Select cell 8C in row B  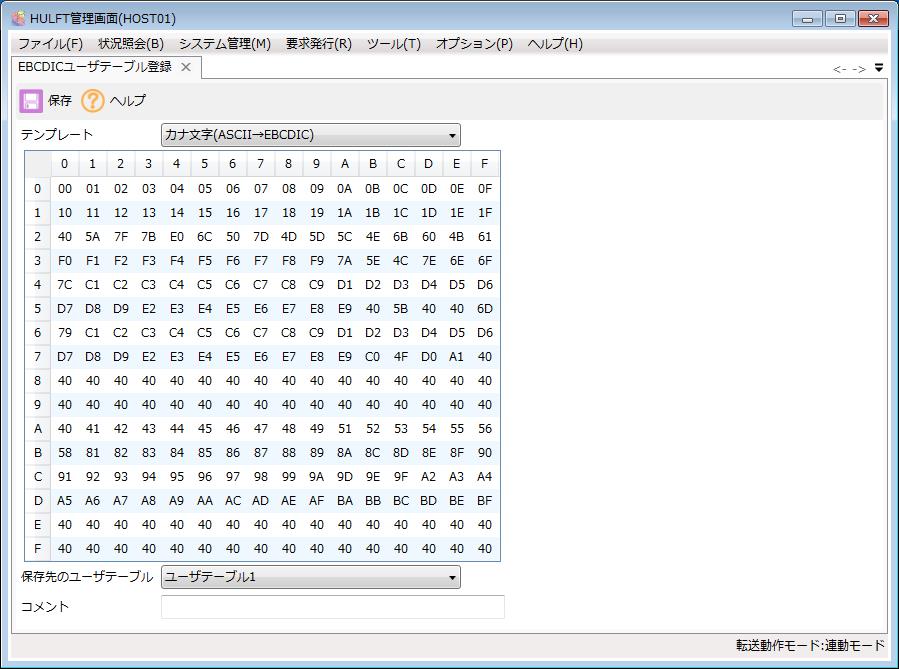pyautogui.click(x=373, y=453)
